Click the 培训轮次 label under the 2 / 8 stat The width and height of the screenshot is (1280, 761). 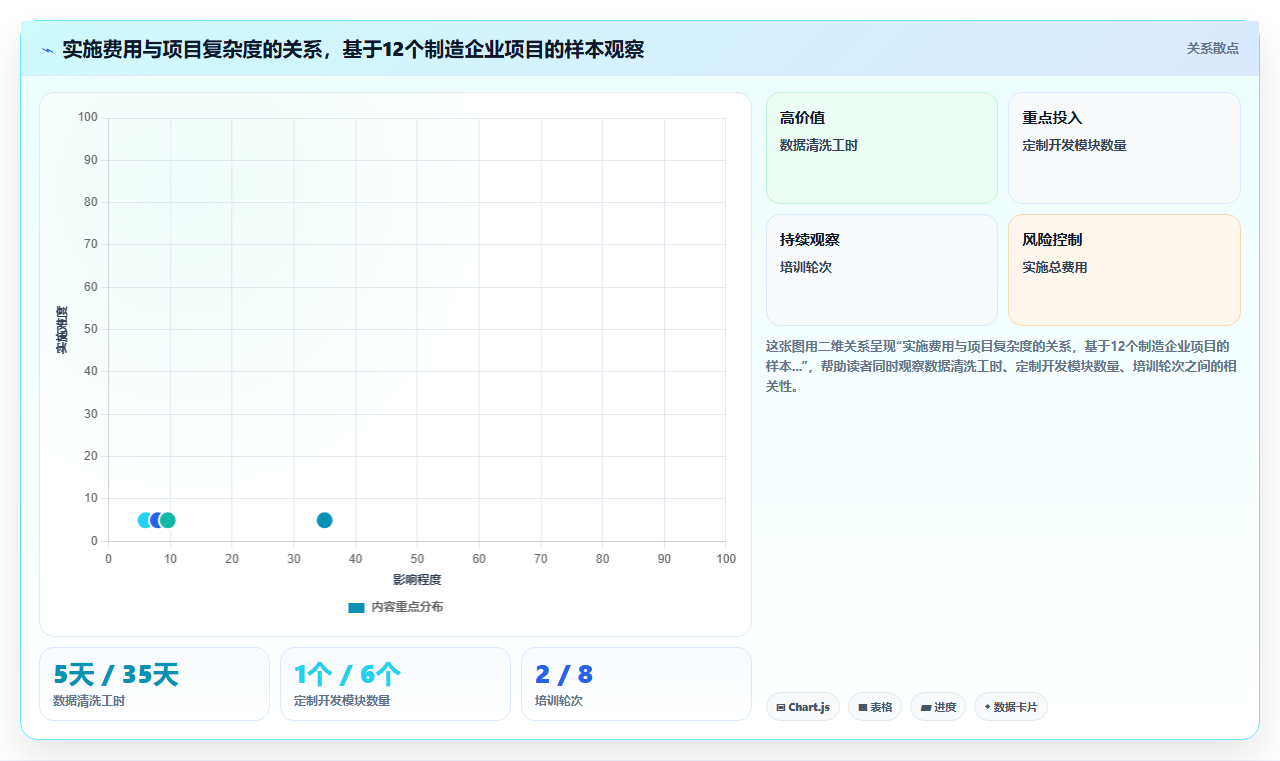559,701
